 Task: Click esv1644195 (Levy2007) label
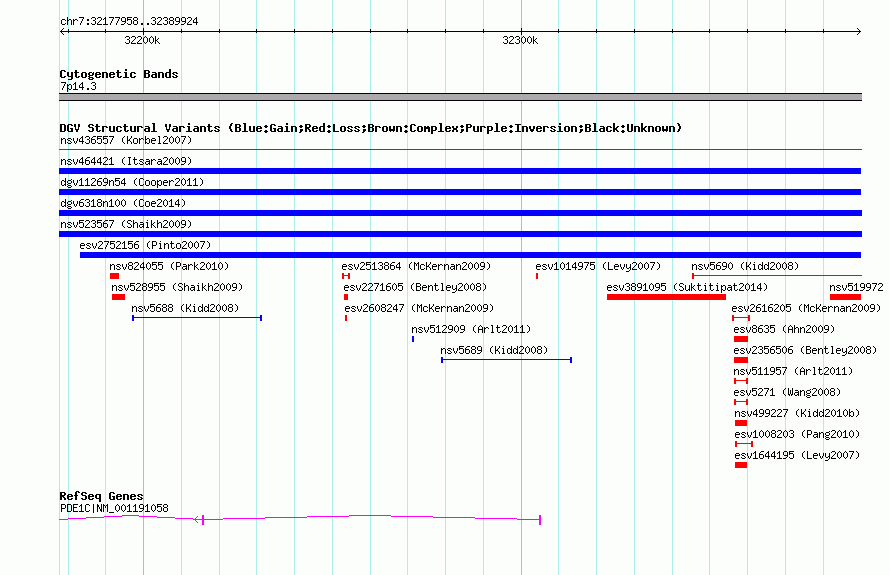click(797, 455)
